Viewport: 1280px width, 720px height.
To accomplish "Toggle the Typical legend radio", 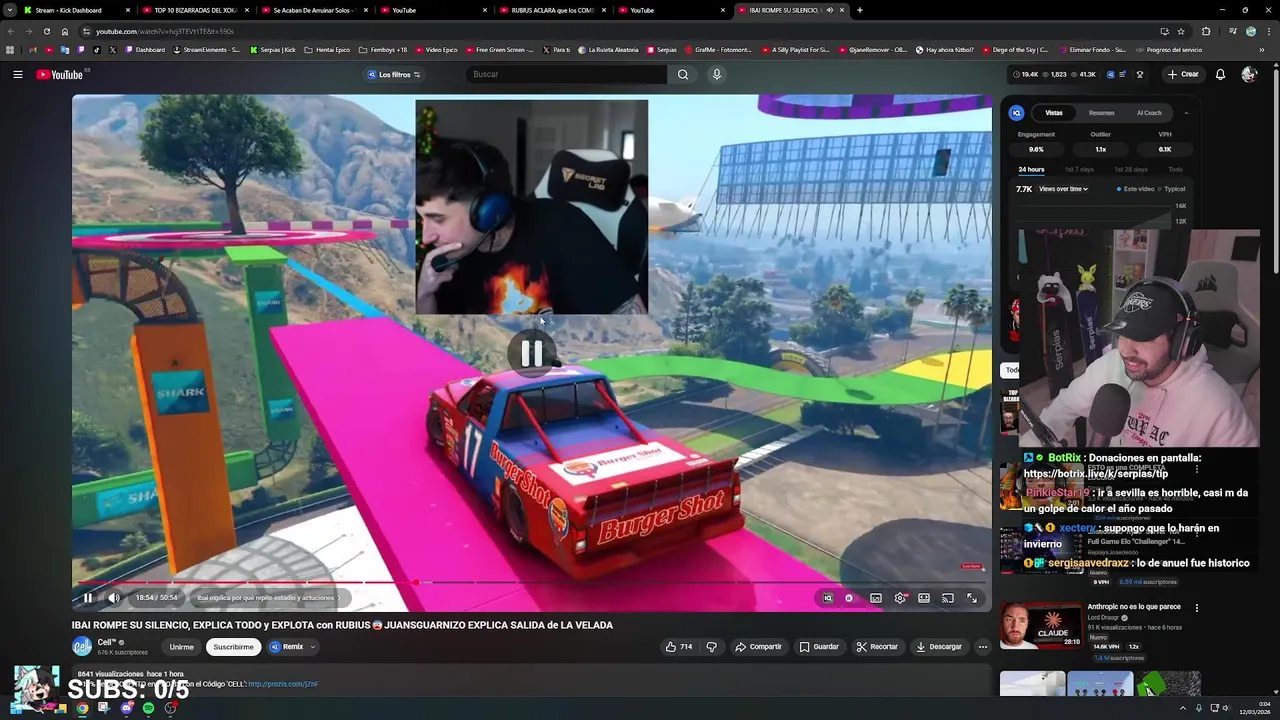I will pos(1171,189).
